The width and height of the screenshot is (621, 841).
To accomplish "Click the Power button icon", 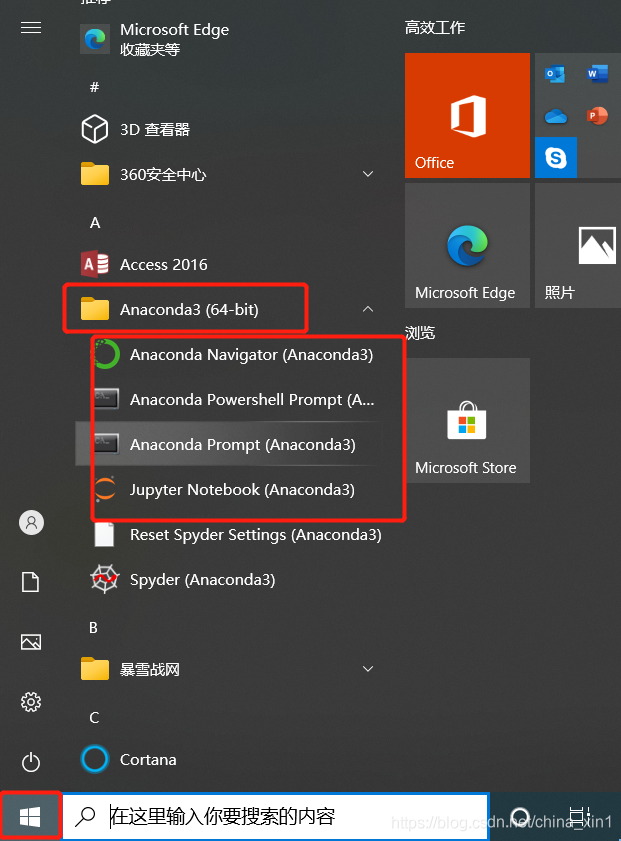I will coord(31,762).
